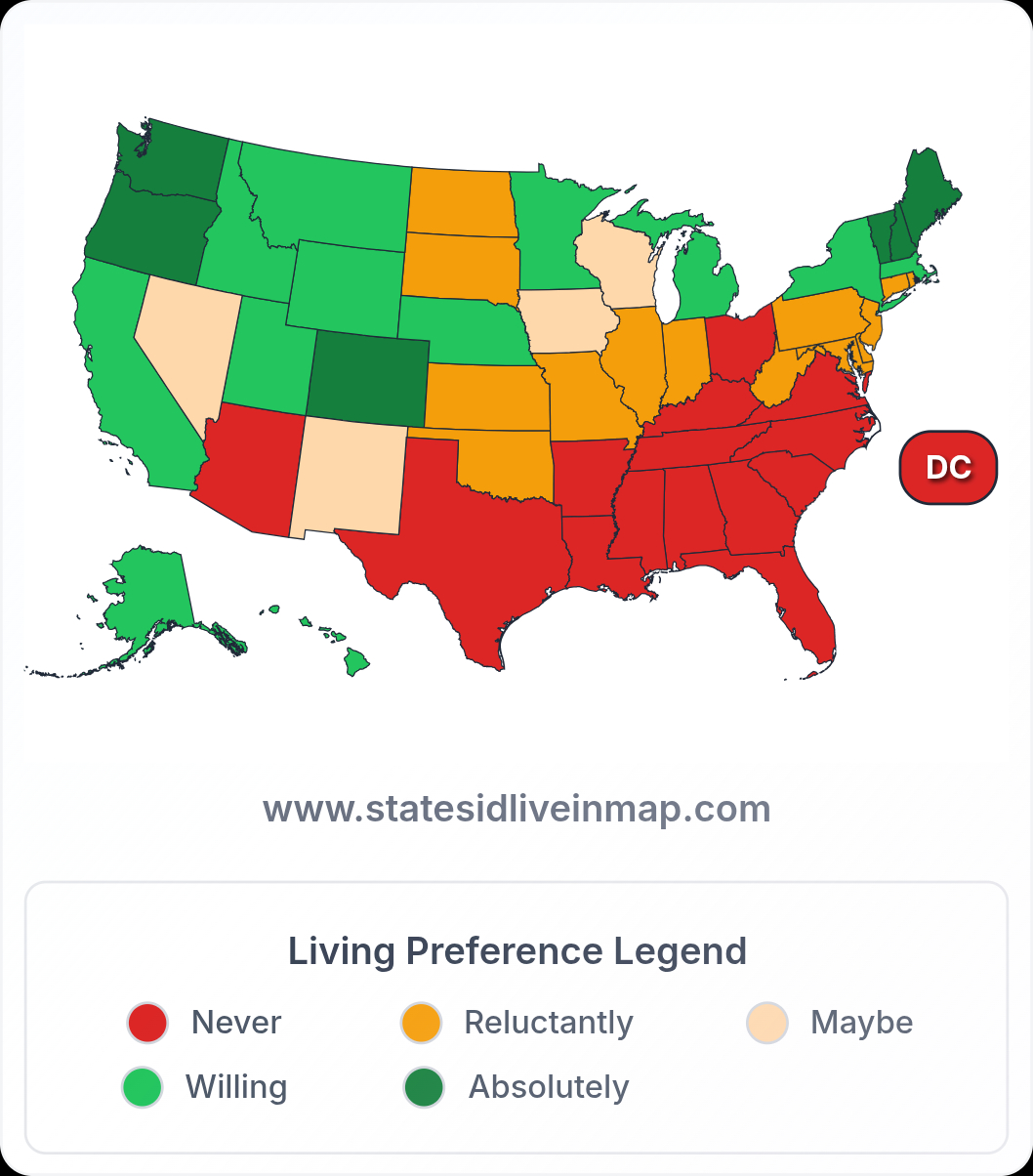This screenshot has height=1176, width=1033.
Task: Select Hawaii's Big Island on the map
Action: pyautogui.click(x=357, y=663)
